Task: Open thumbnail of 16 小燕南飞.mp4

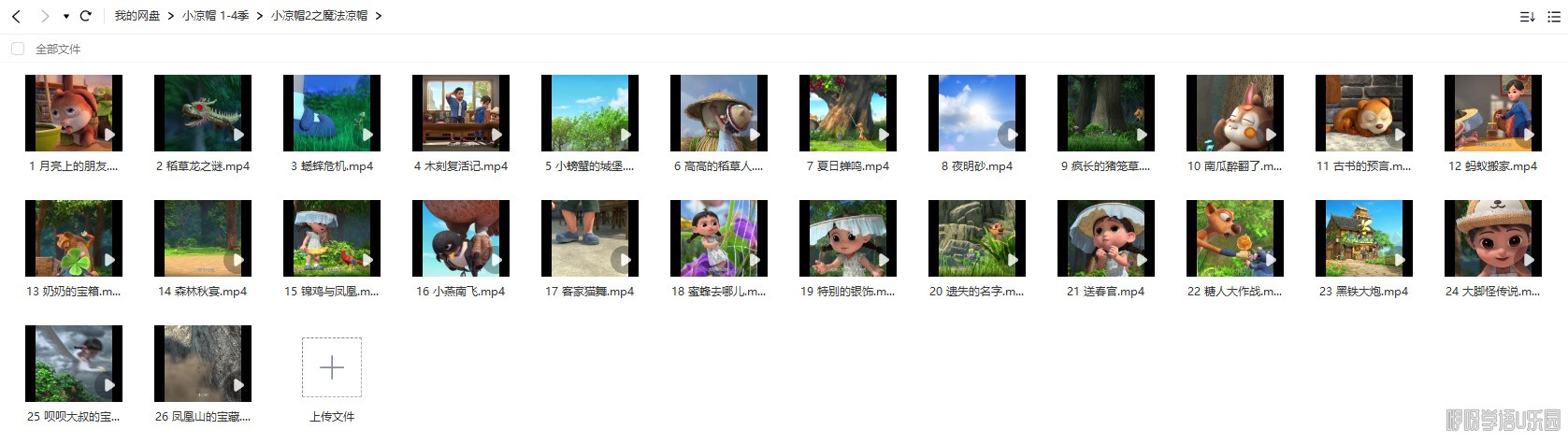Action: [x=461, y=238]
